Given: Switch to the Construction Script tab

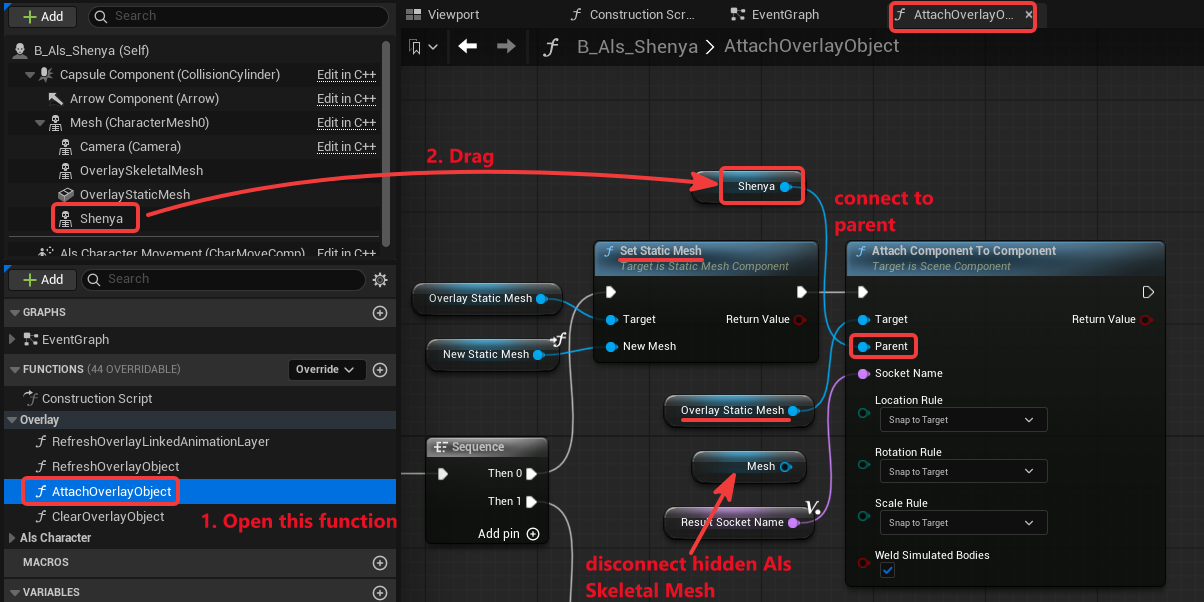Looking at the screenshot, I should click(632, 15).
